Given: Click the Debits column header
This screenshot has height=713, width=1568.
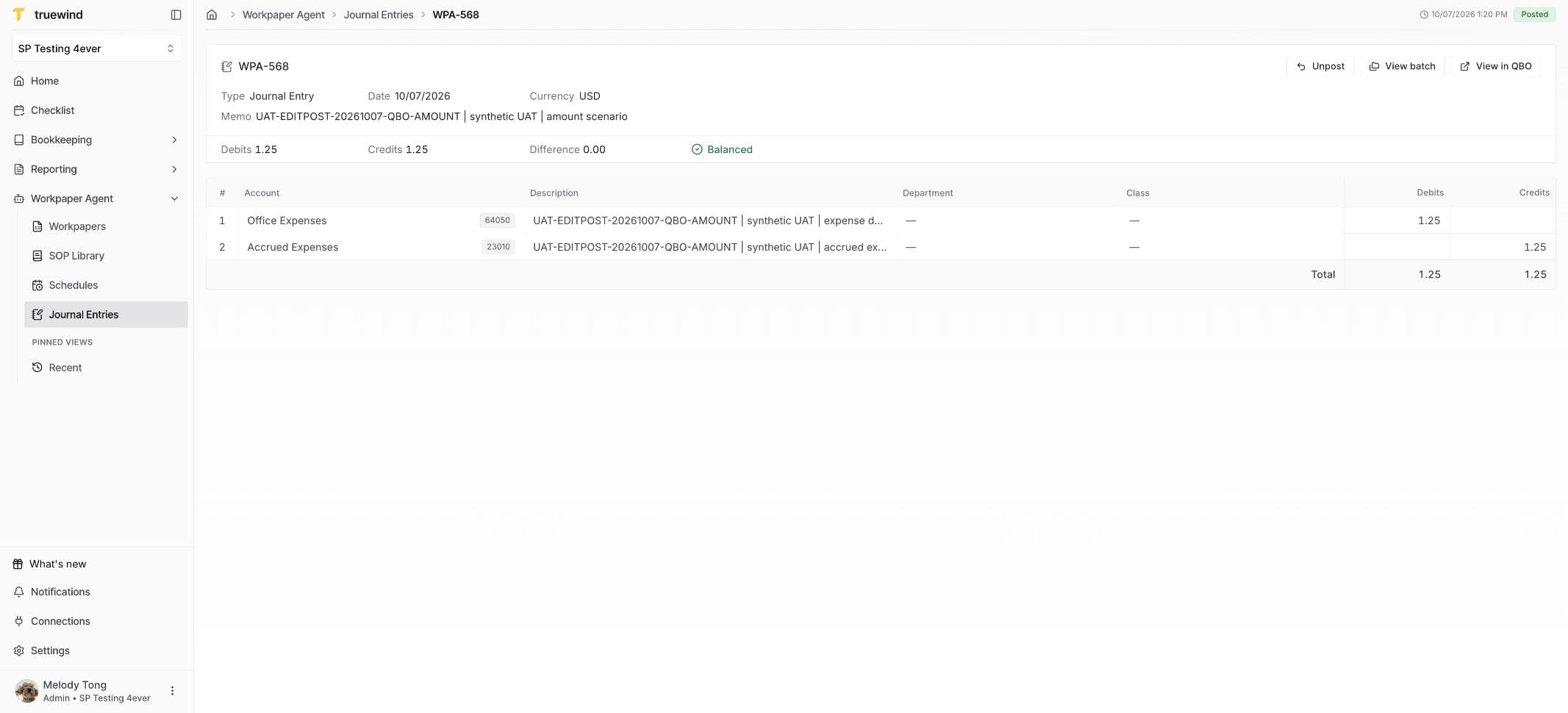Looking at the screenshot, I should click(x=1430, y=193).
